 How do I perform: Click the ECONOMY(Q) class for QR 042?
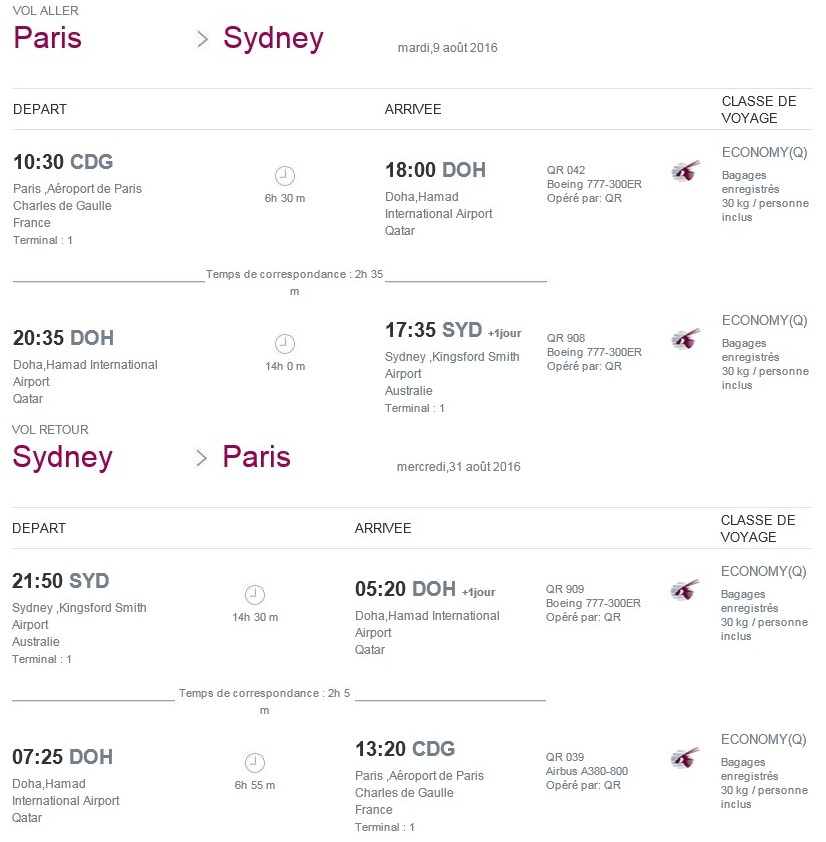click(764, 153)
